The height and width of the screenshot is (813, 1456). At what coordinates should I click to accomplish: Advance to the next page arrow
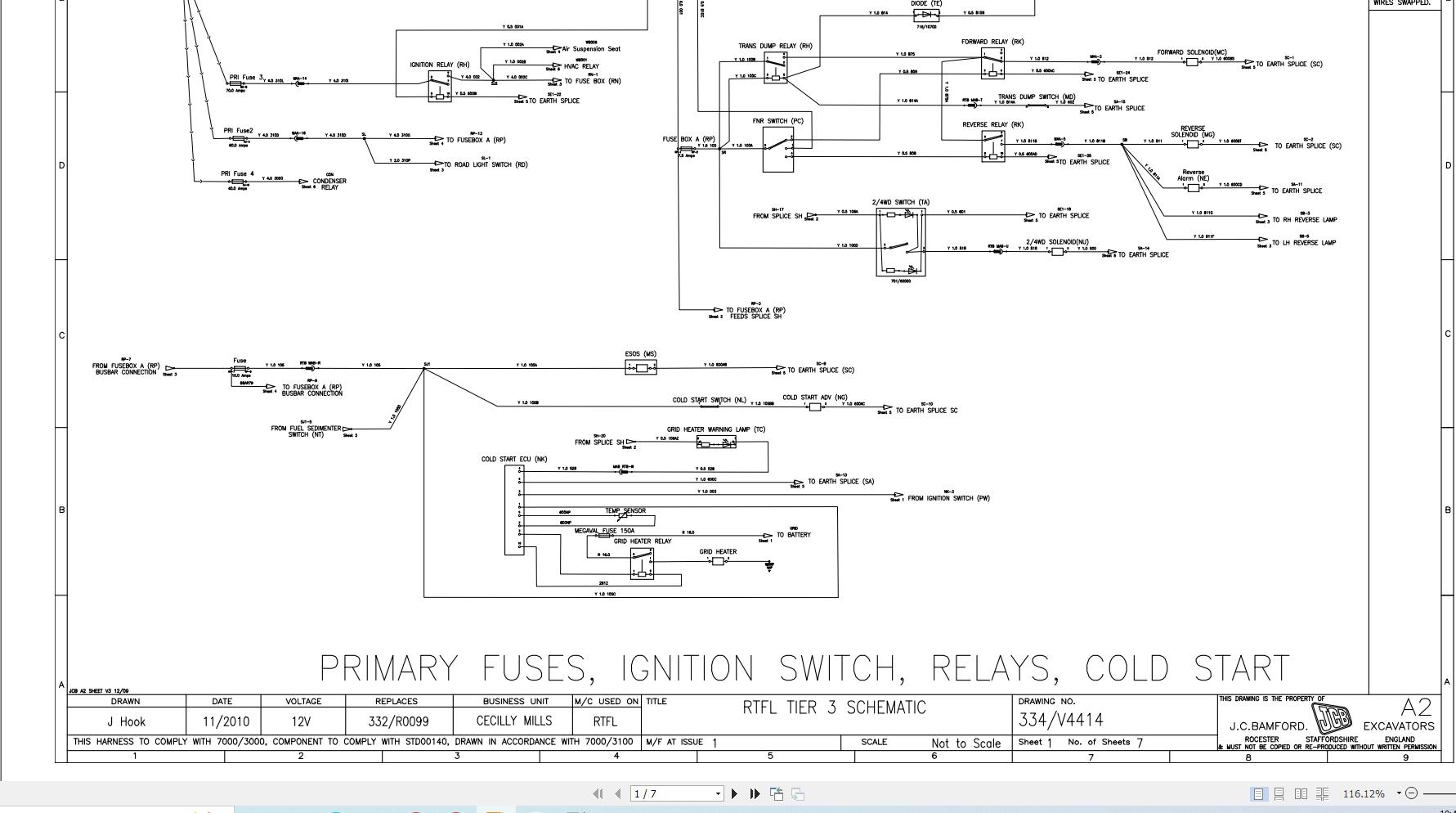coord(735,793)
